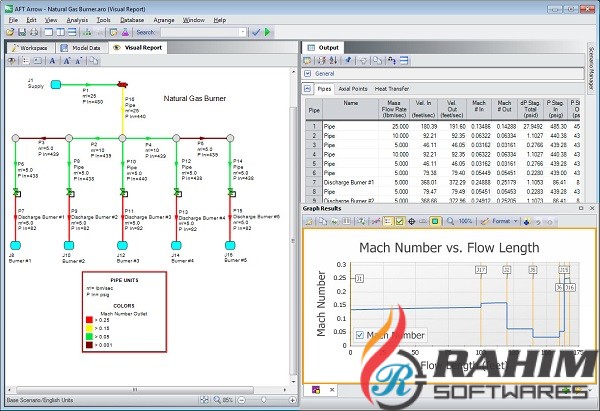Switch to the Workspace tab
The height and width of the screenshot is (411, 600).
point(29,48)
